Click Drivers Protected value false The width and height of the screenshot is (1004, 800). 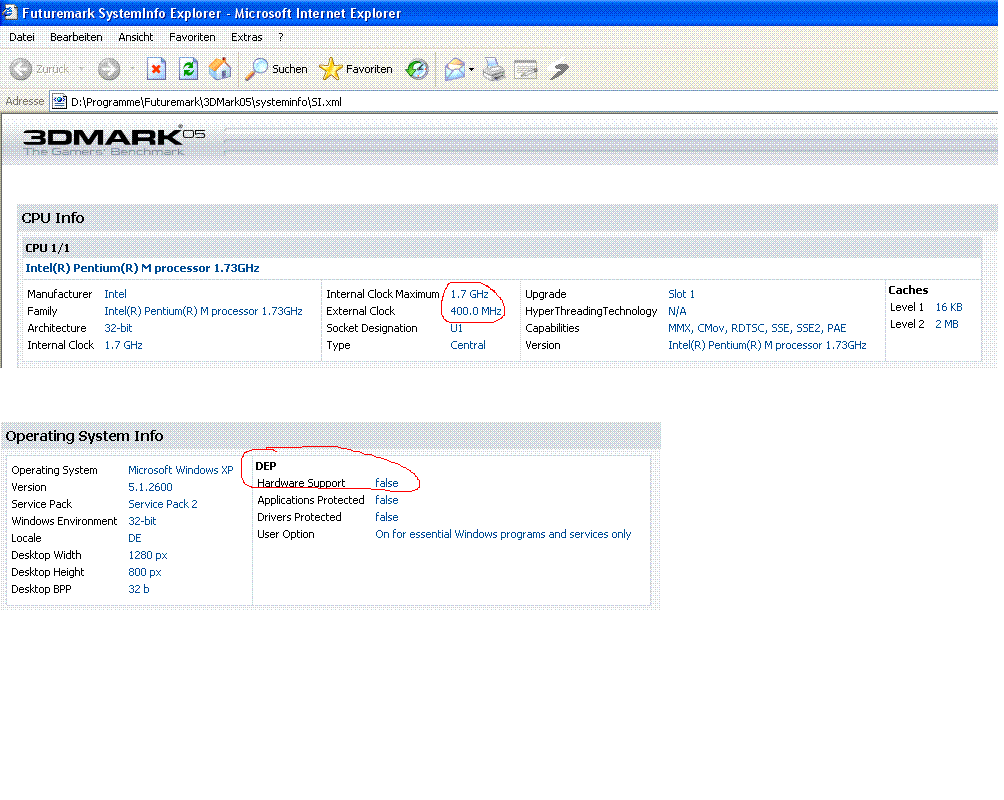386,517
